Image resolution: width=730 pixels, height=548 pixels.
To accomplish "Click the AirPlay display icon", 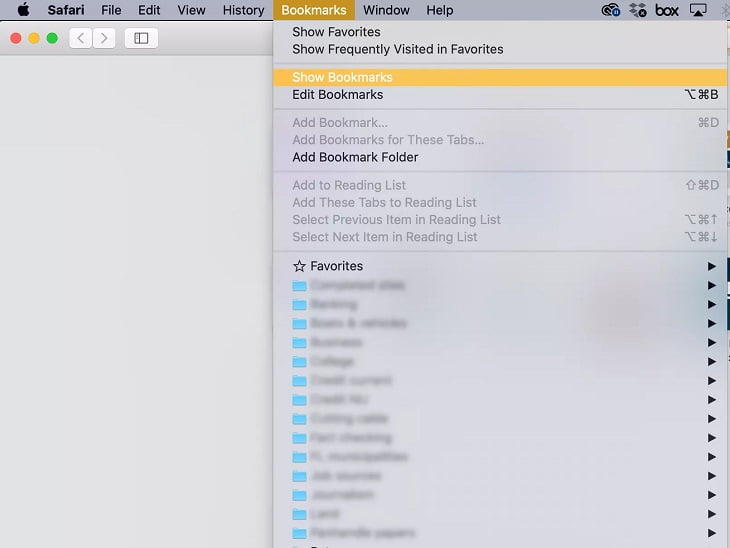I will 698,10.
